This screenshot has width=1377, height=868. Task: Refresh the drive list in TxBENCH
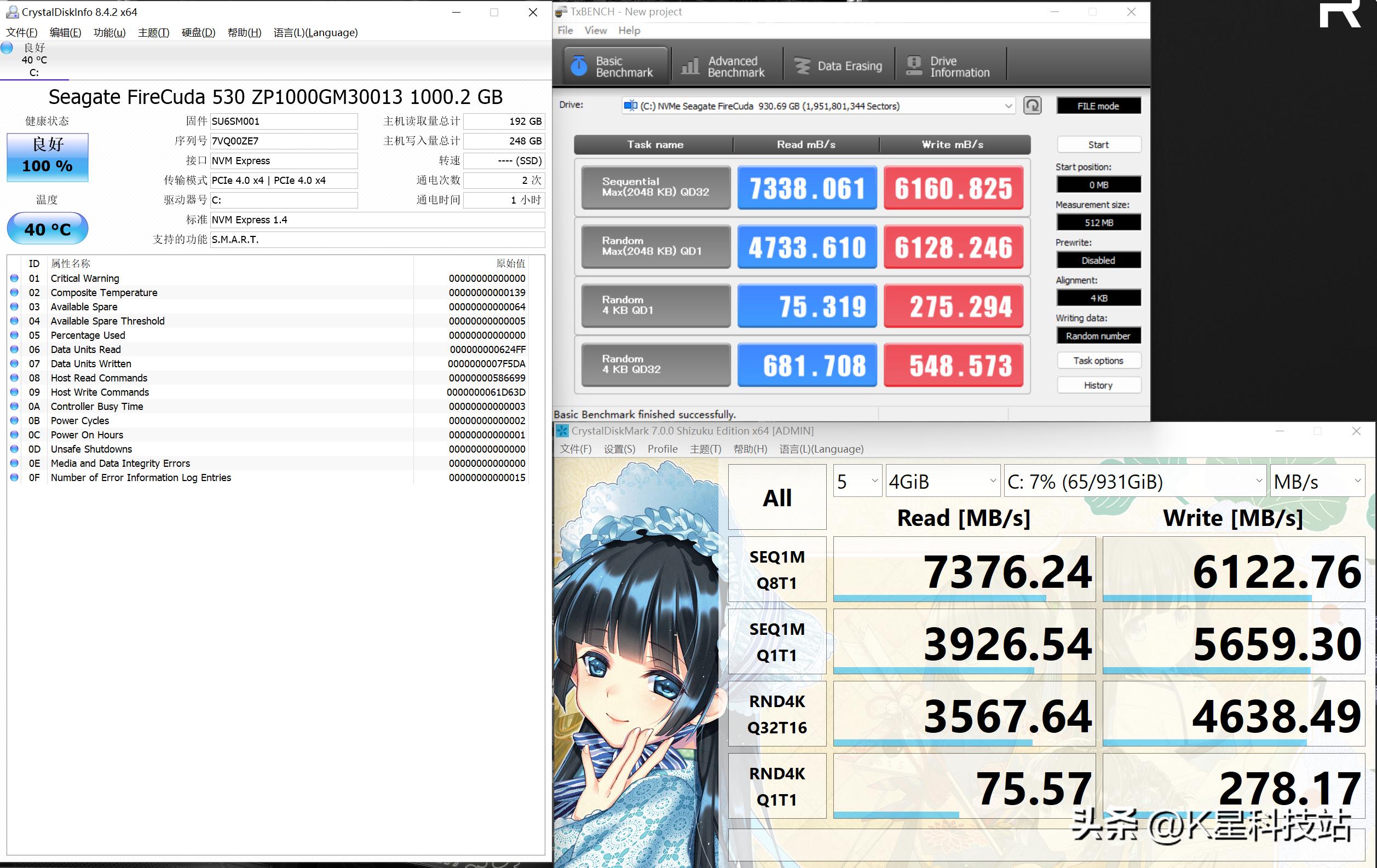pos(1033,106)
